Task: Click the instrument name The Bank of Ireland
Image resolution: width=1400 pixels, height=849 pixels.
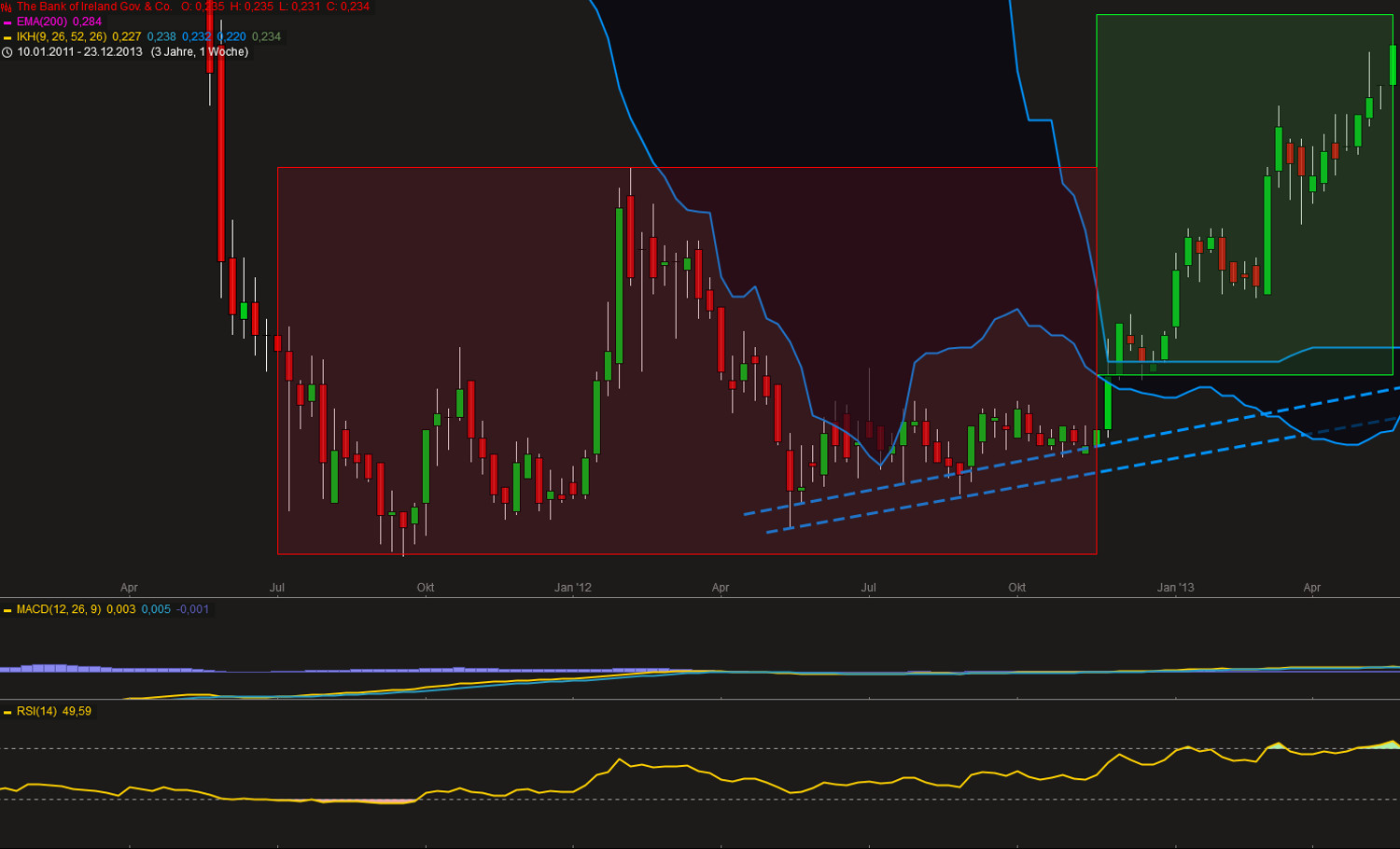Action: (94, 7)
